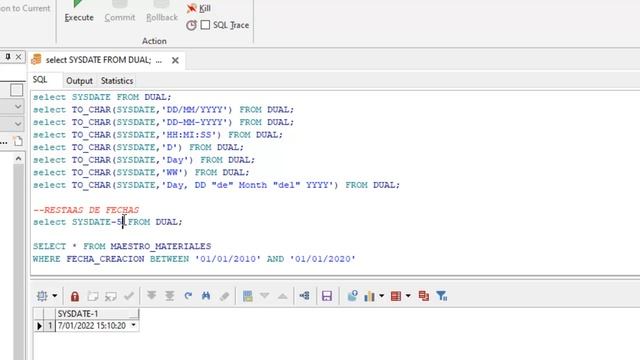
Task: Click the new document icon in left panel
Action: [18, 141]
